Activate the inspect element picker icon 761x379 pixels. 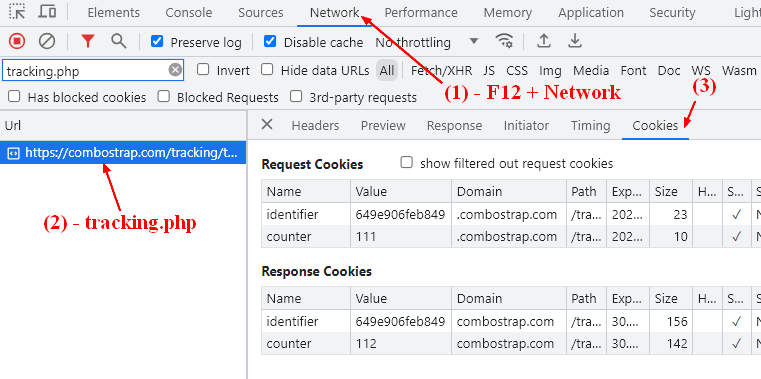(17, 12)
